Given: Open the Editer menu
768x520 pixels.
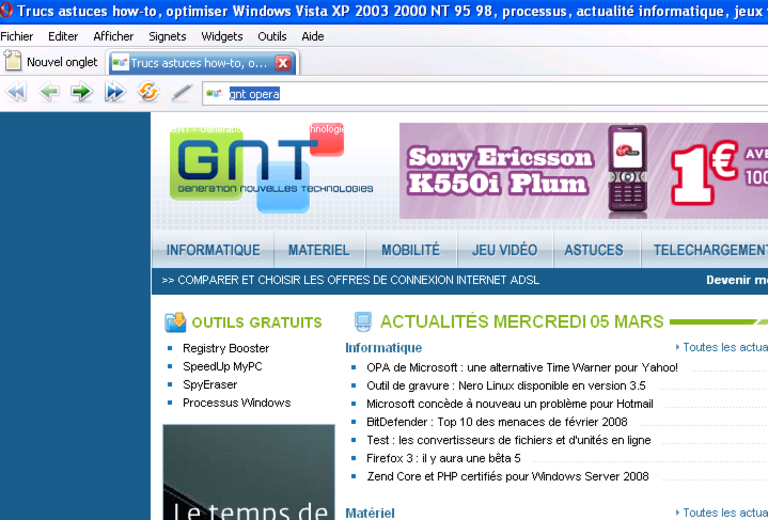Looking at the screenshot, I should tap(63, 36).
